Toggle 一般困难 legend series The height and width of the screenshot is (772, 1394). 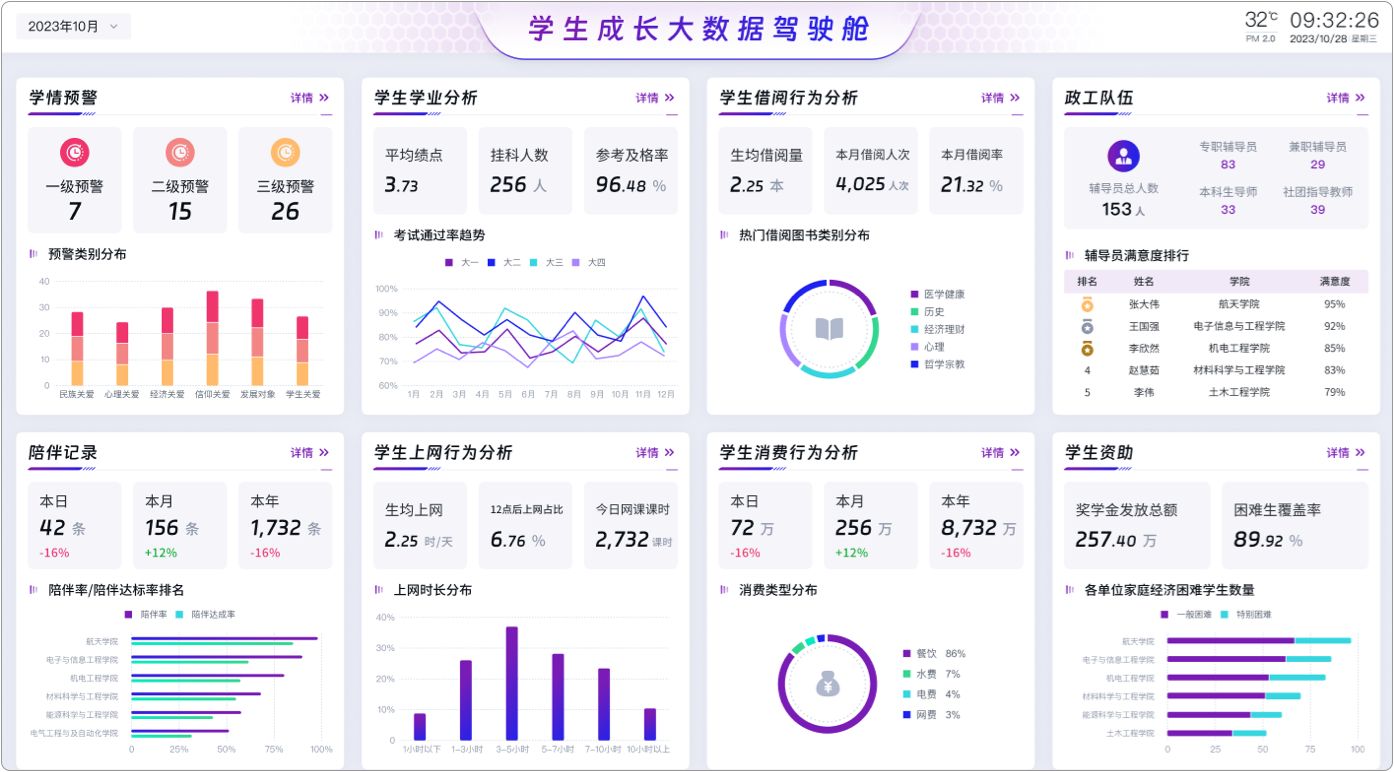point(1185,614)
